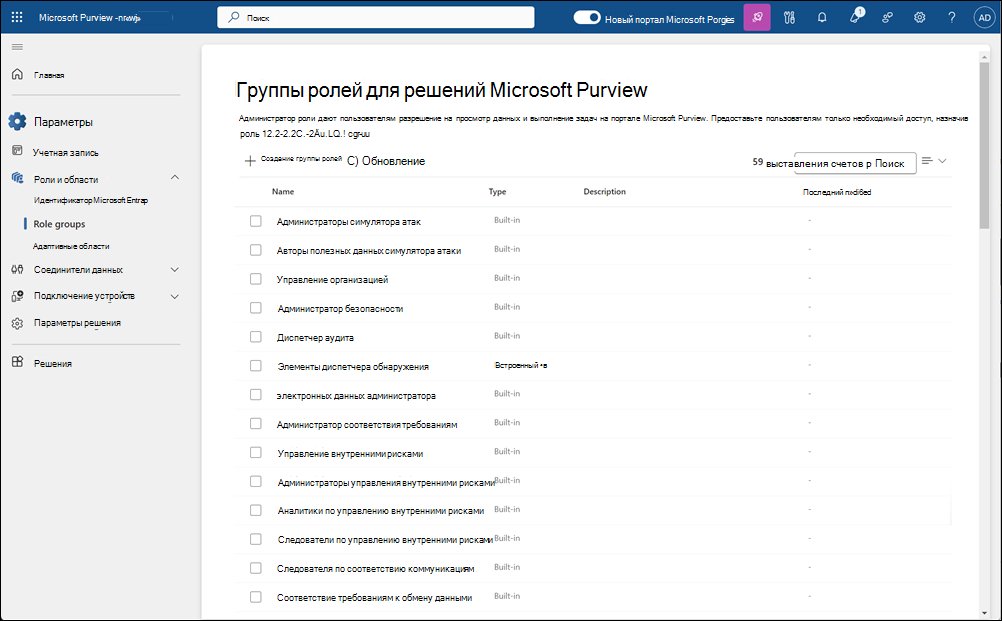Open Решения in the sidebar

point(52,364)
